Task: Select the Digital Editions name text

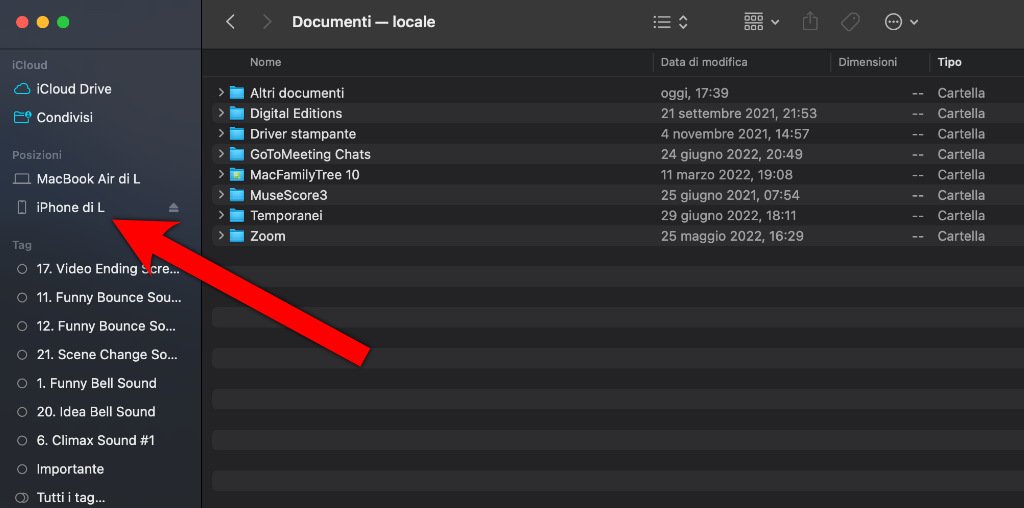Action: tap(296, 113)
